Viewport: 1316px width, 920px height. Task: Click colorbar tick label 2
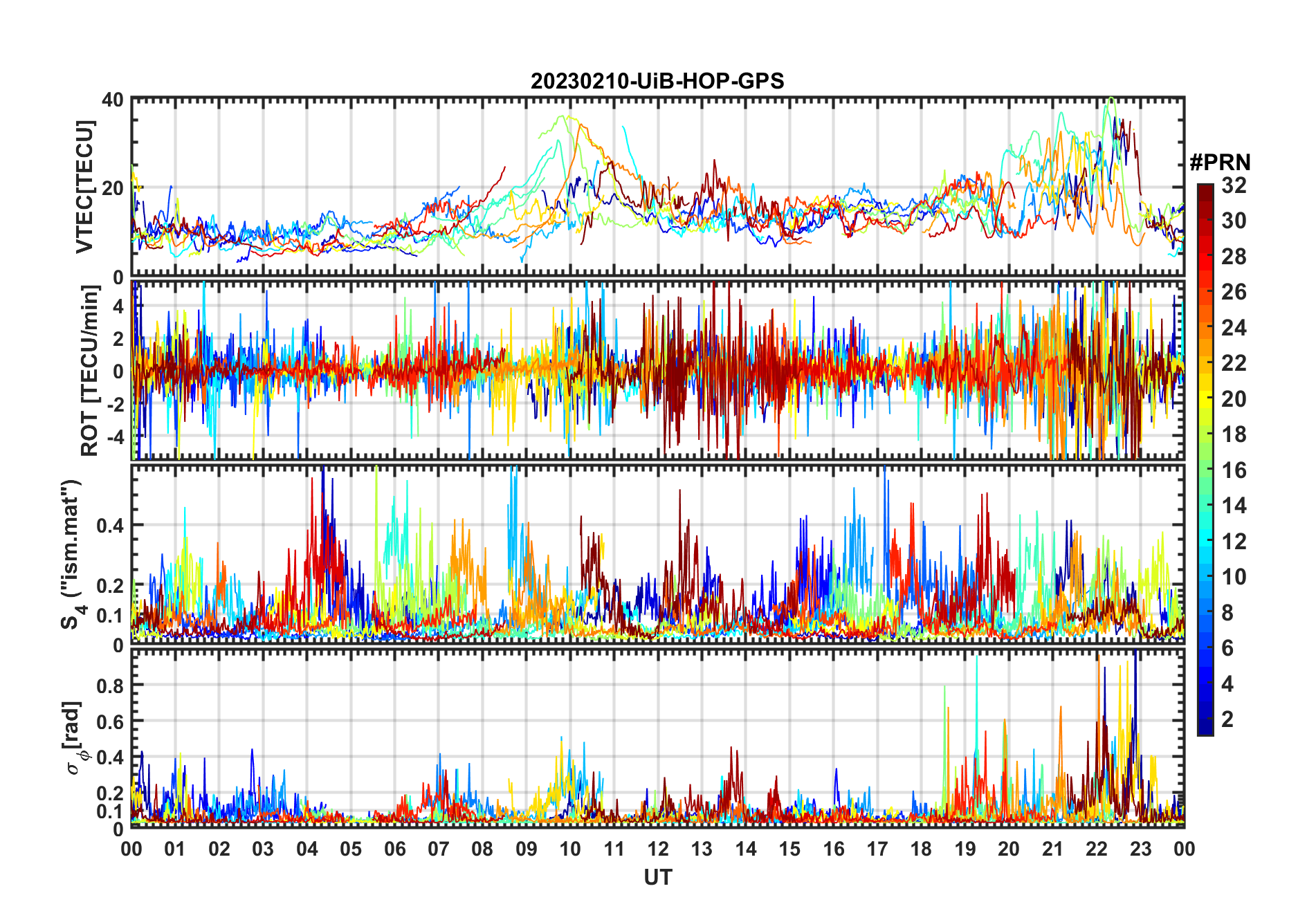[1227, 719]
